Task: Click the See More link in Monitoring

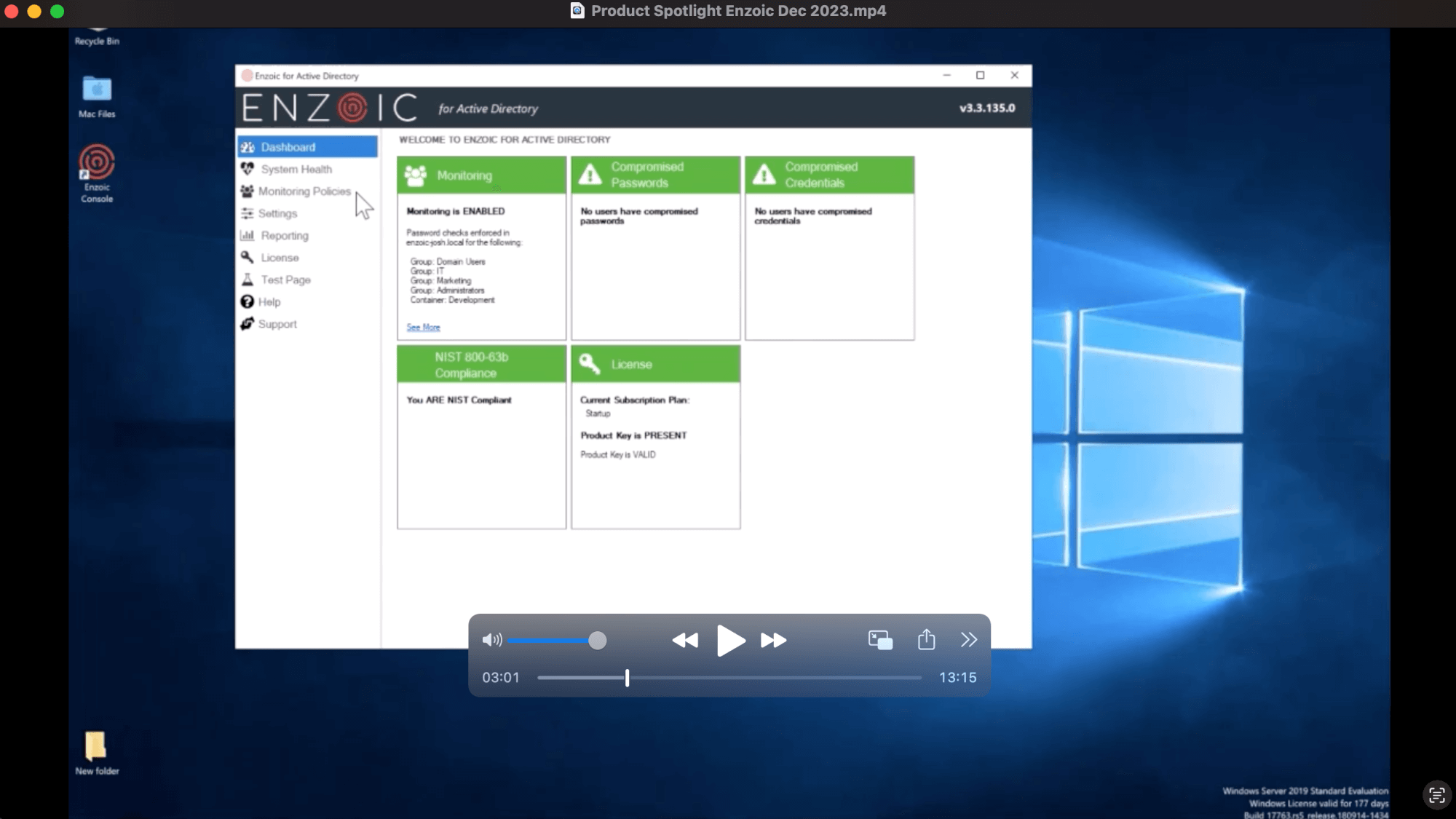Action: (423, 327)
